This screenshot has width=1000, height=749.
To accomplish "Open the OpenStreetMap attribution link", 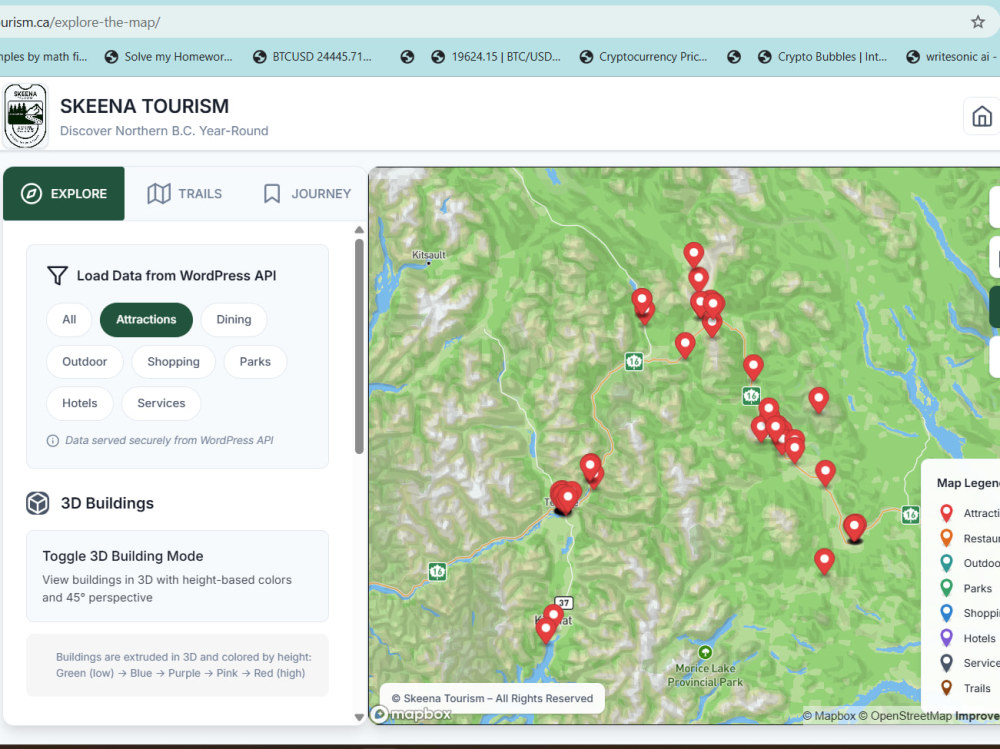I will point(905,716).
